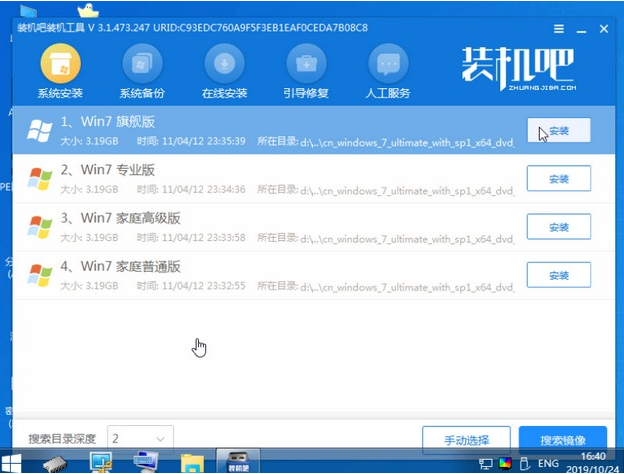Image resolution: width=624 pixels, height=474 pixels.
Task: Select the 1、Win7 旗舰版 title text
Action: click(107, 122)
